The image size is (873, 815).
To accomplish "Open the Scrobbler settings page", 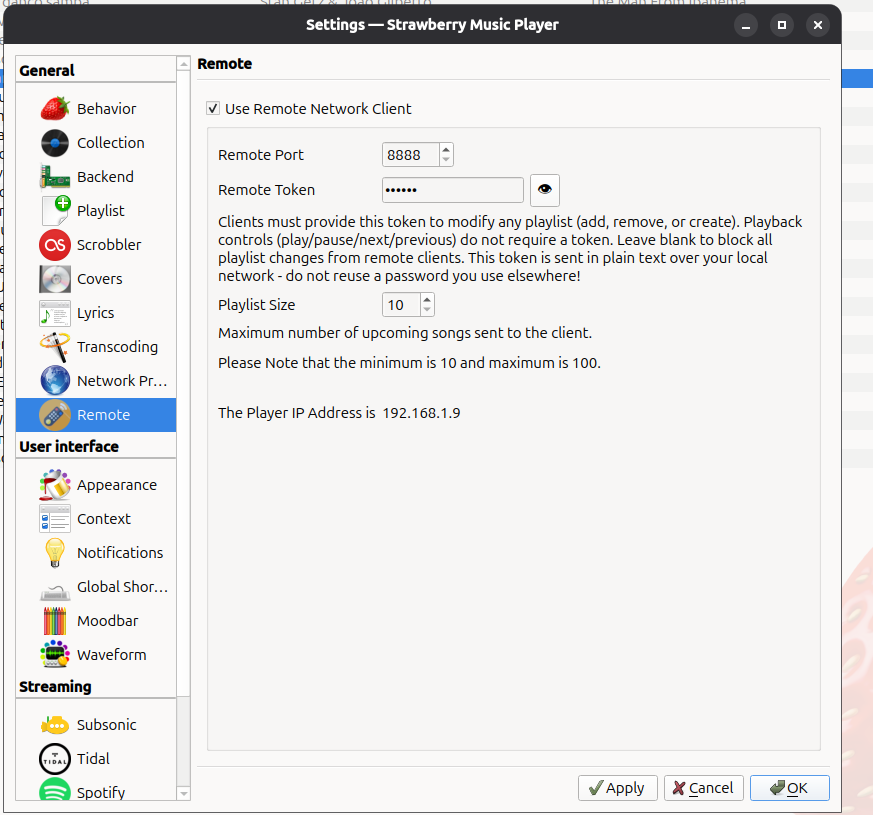I will point(96,244).
